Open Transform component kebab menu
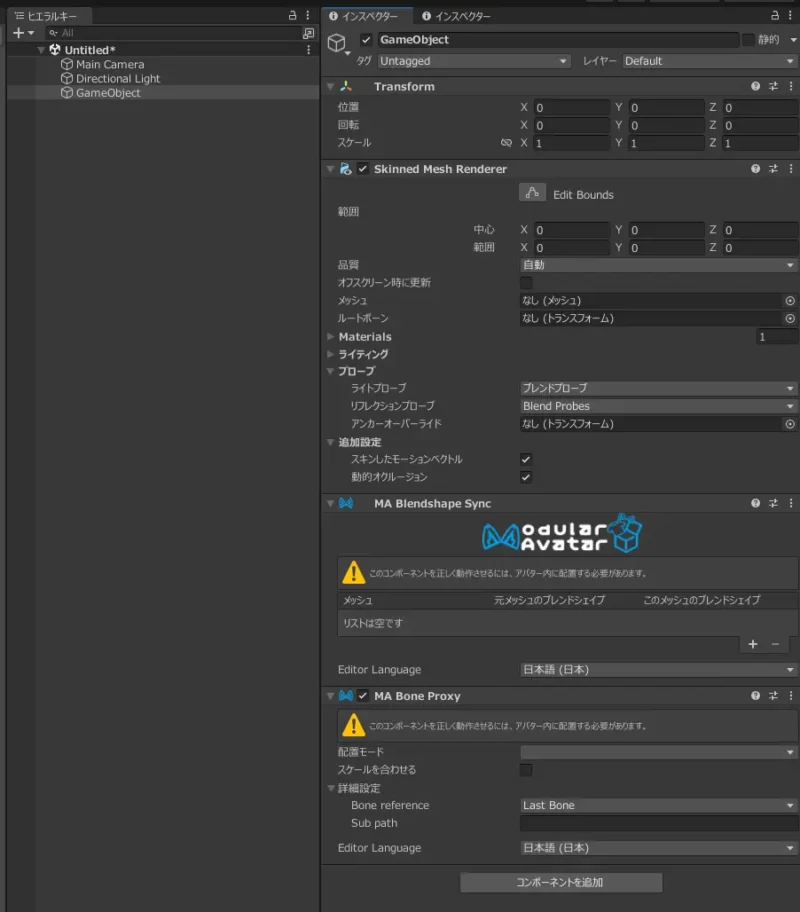This screenshot has height=912, width=800. pyautogui.click(x=791, y=86)
